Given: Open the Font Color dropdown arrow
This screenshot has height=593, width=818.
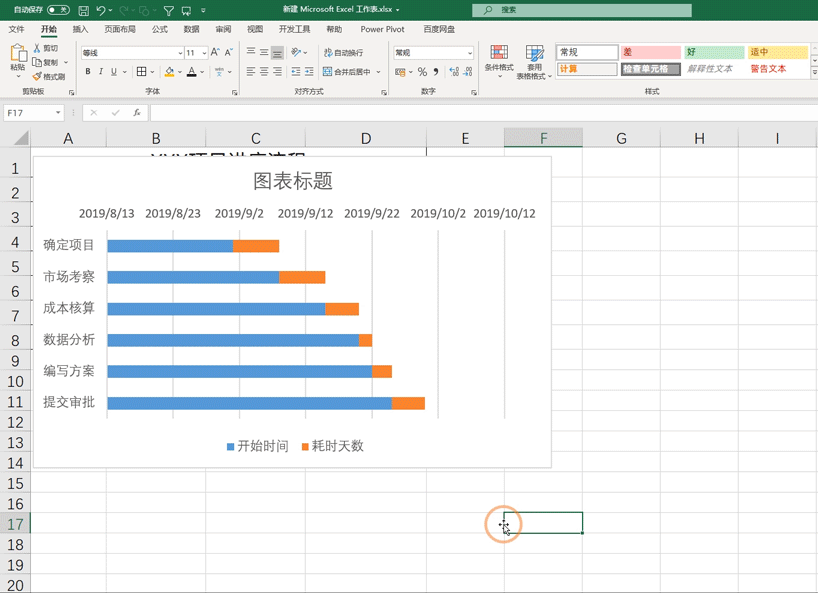Looking at the screenshot, I should coord(202,72).
